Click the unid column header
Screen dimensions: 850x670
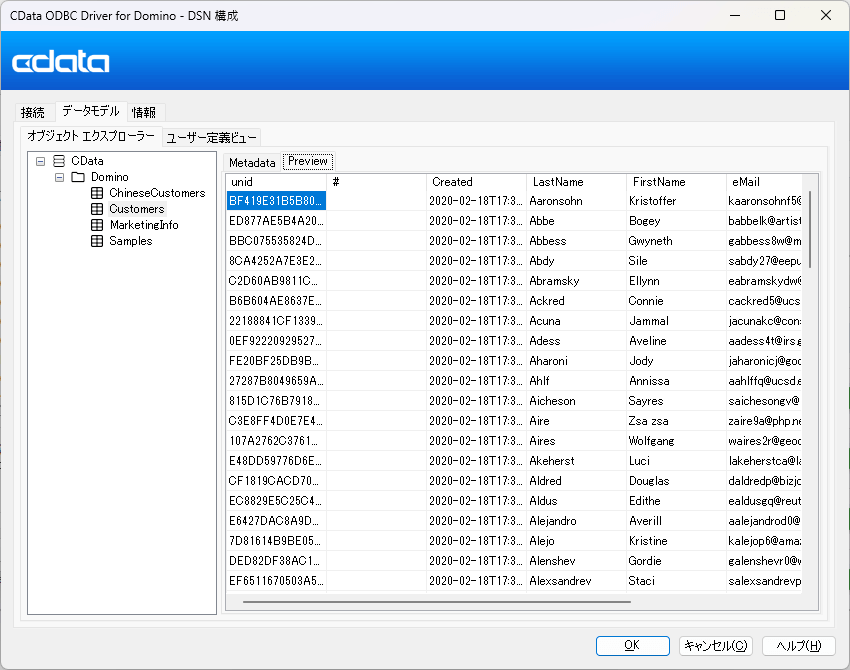276,182
